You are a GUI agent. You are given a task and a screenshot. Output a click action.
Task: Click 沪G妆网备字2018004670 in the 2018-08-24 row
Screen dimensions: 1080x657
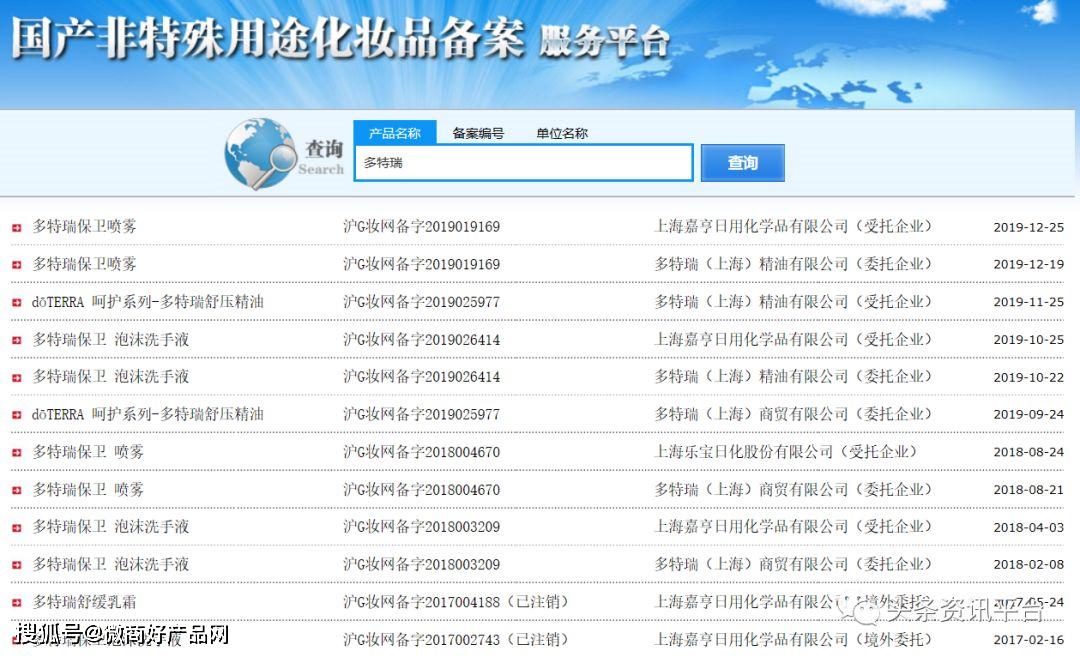[x=422, y=452]
